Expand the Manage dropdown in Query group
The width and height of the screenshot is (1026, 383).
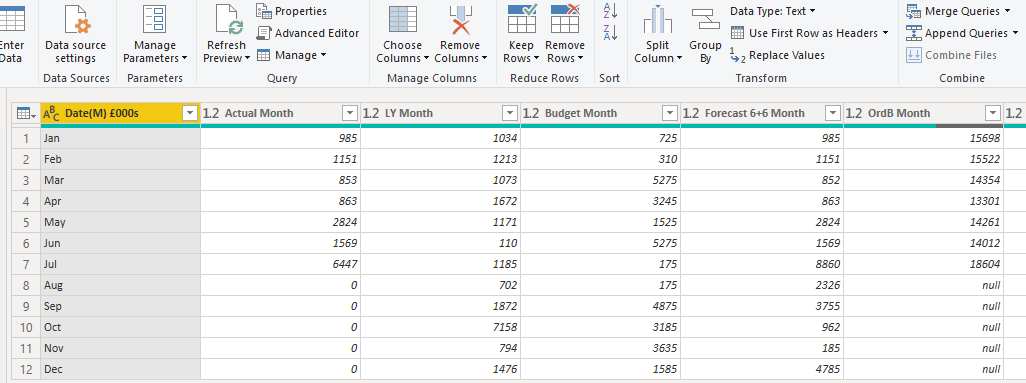coord(323,55)
